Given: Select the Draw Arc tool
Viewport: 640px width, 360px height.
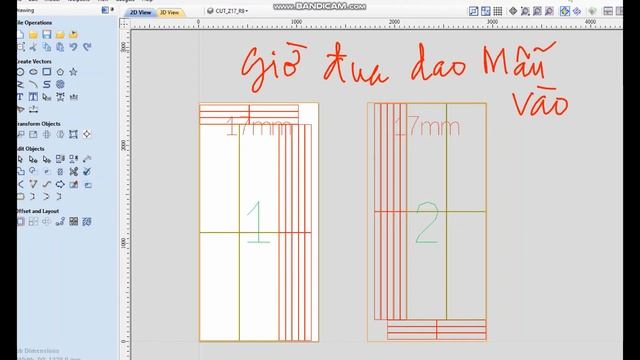Looking at the screenshot, I should (33, 84).
